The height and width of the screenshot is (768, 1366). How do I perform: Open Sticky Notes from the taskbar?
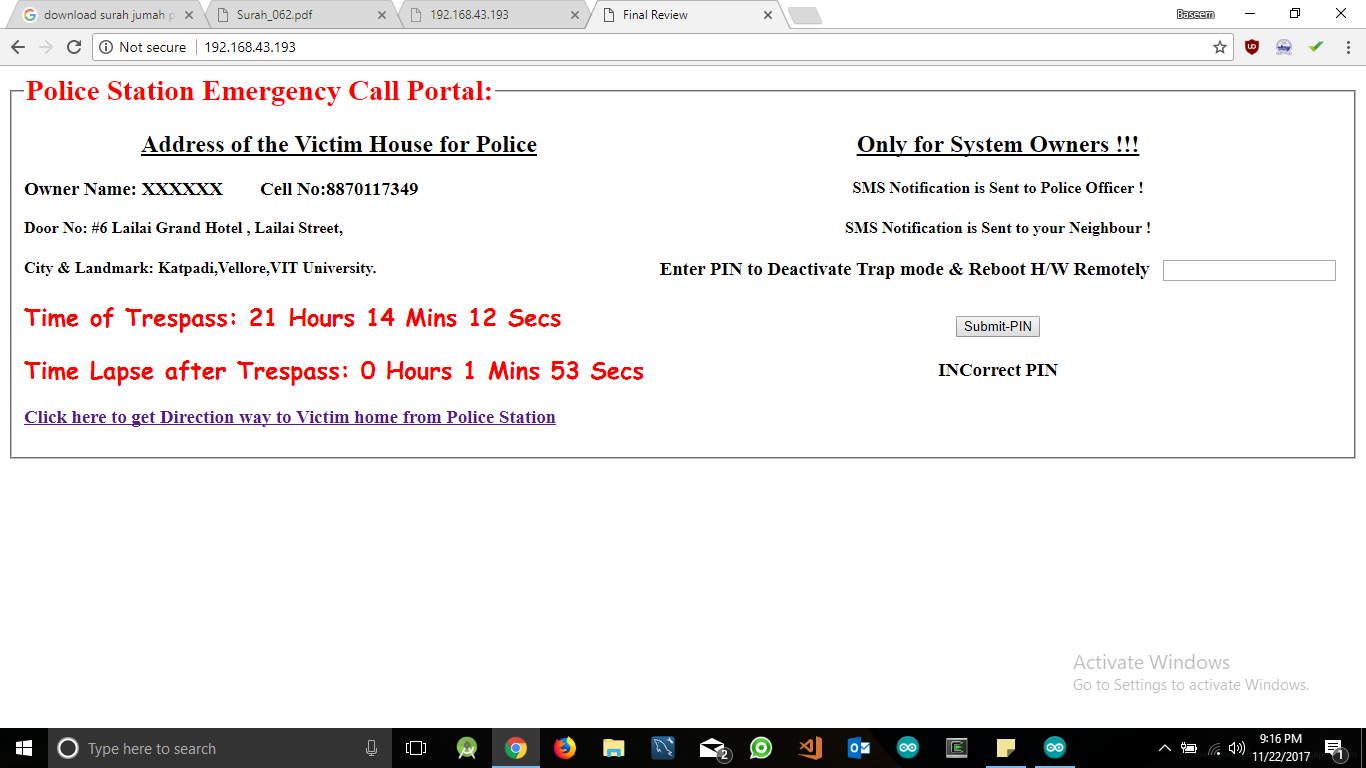pyautogui.click(x=1005, y=747)
